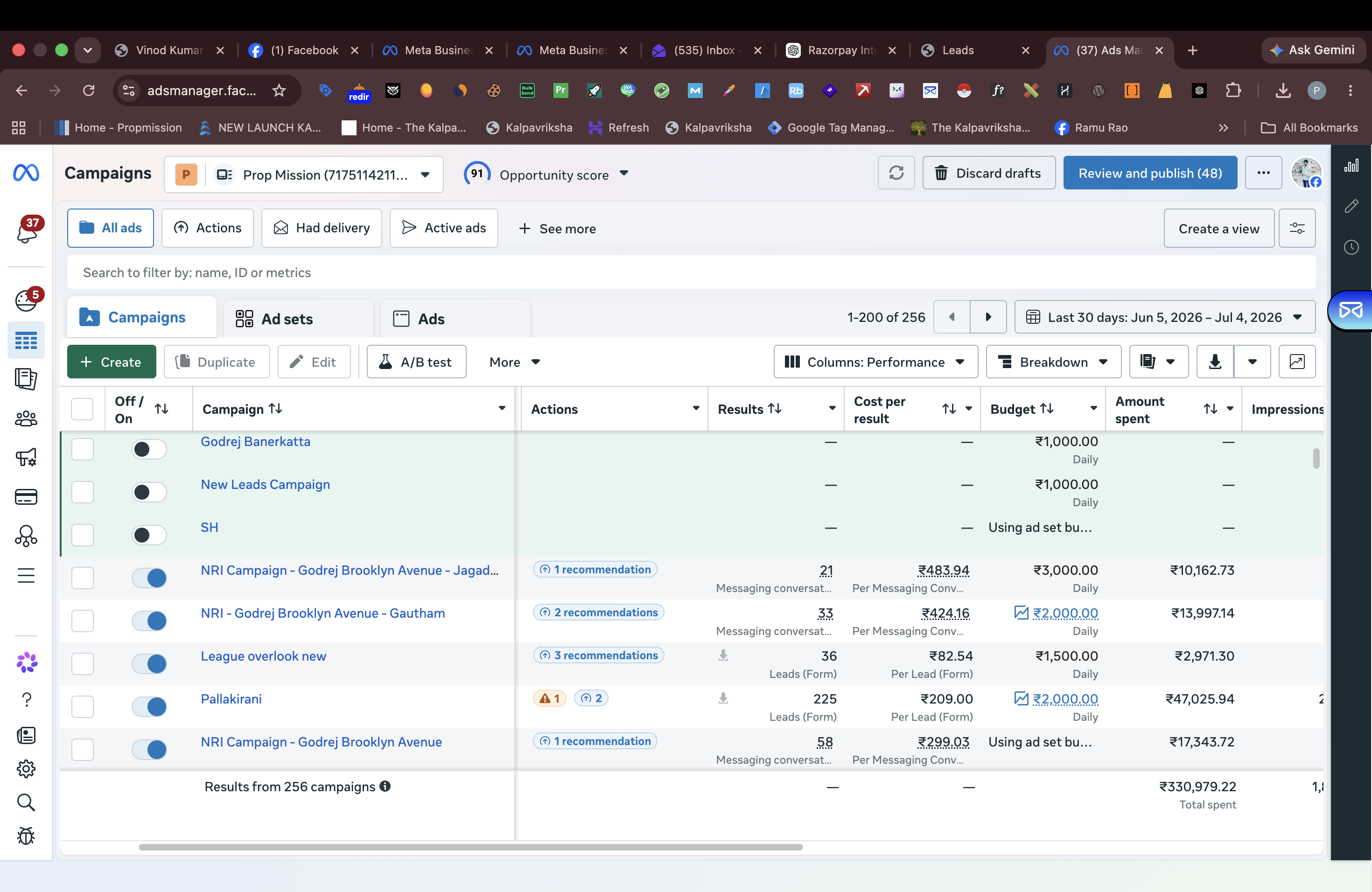
Task: Open edit pencil icon in right panel
Action: 1351,206
